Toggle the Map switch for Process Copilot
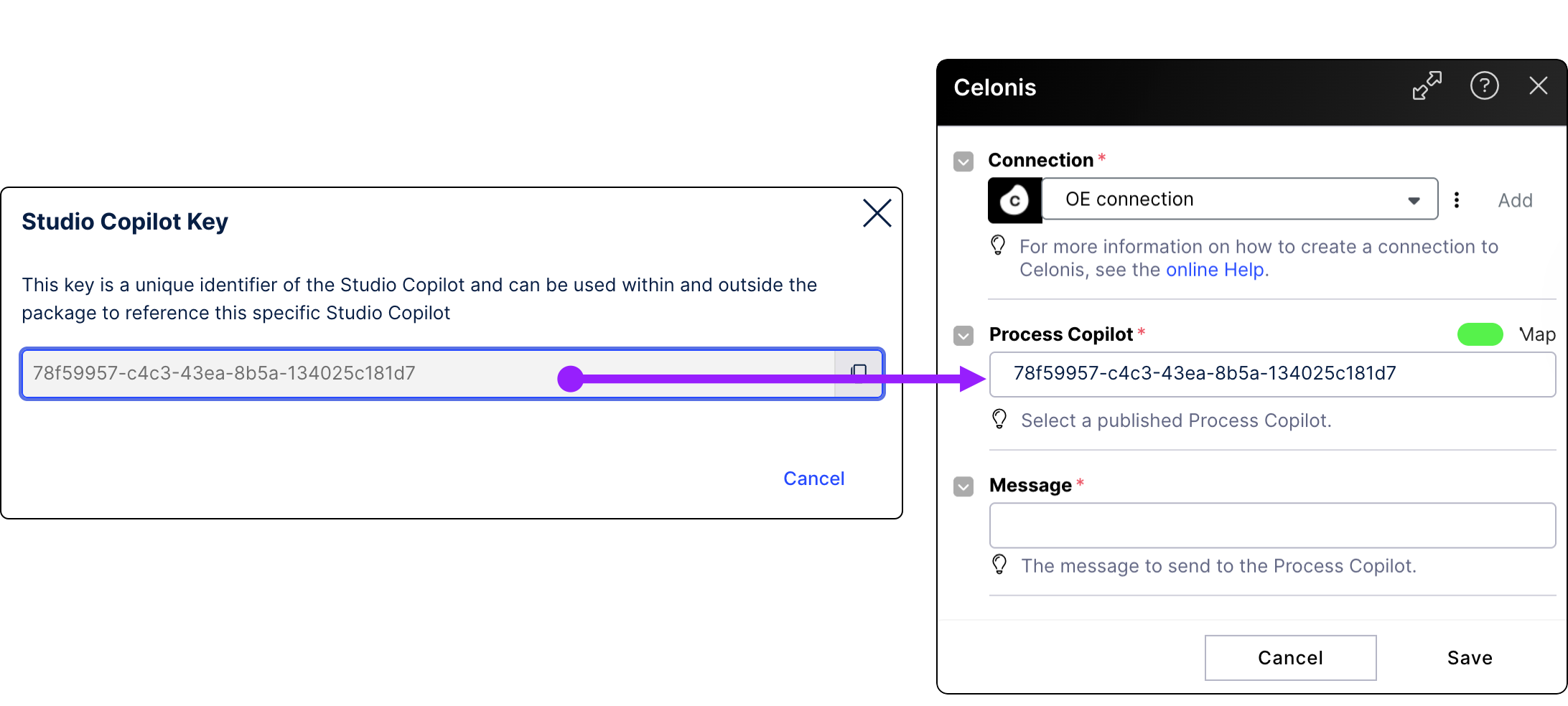The image size is (1568, 706). (x=1480, y=334)
